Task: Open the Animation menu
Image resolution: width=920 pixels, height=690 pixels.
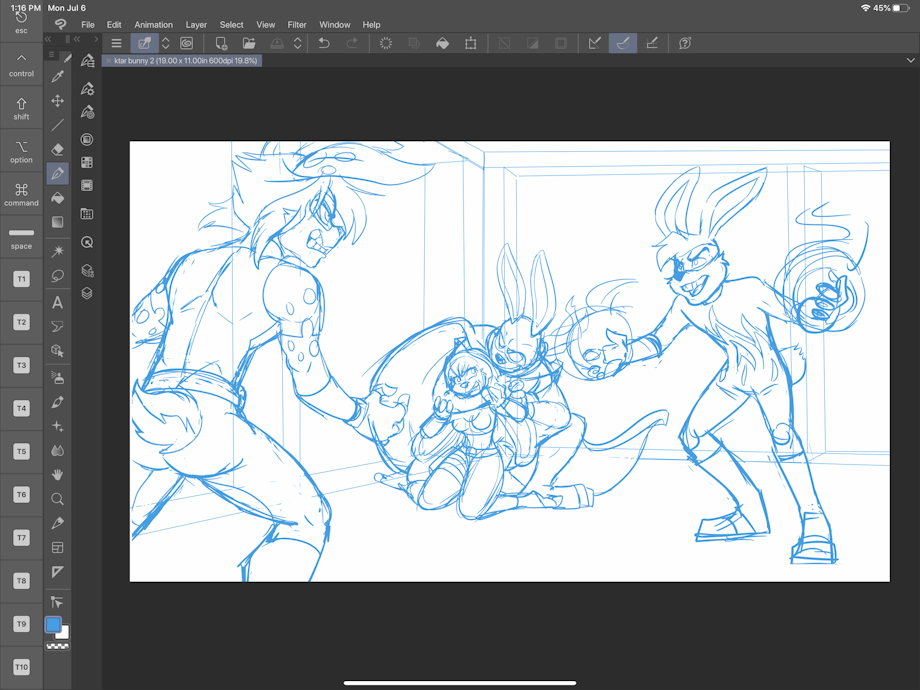Action: click(154, 25)
